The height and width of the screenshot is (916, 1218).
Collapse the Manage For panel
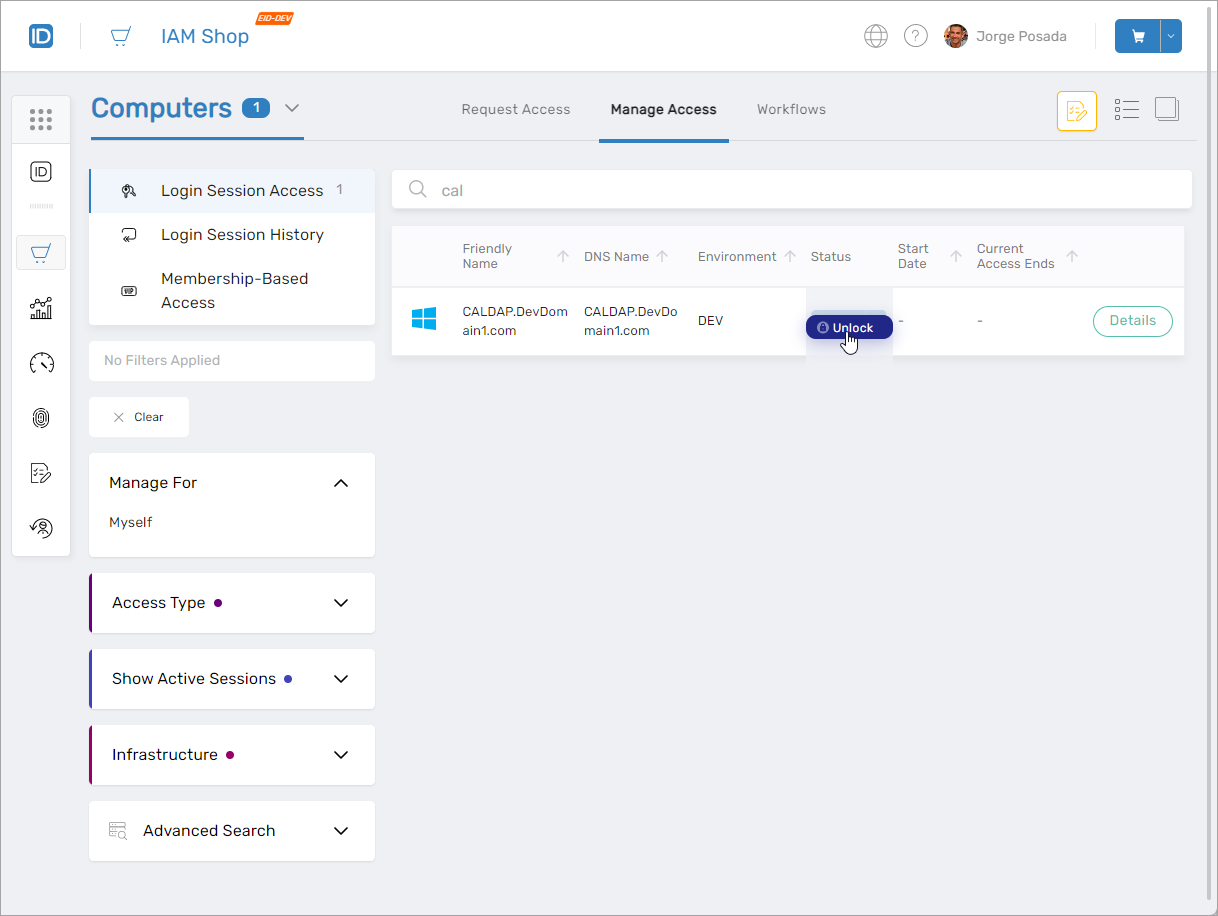pyautogui.click(x=340, y=483)
